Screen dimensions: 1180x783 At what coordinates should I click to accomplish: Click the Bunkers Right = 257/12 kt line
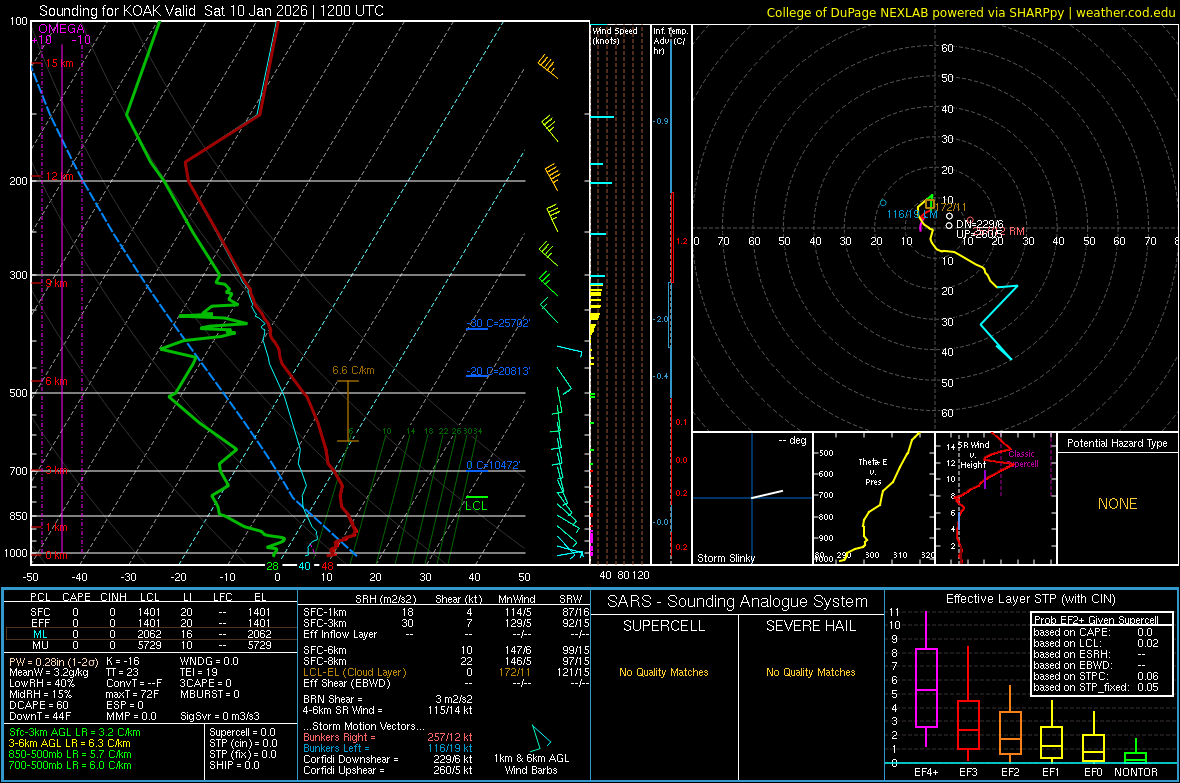(x=388, y=737)
